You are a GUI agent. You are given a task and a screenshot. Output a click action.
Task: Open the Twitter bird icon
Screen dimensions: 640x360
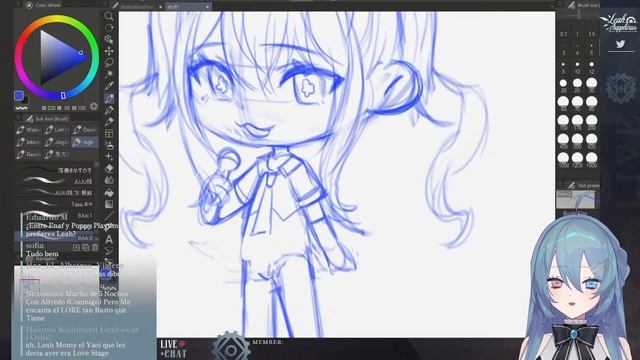(x=620, y=44)
